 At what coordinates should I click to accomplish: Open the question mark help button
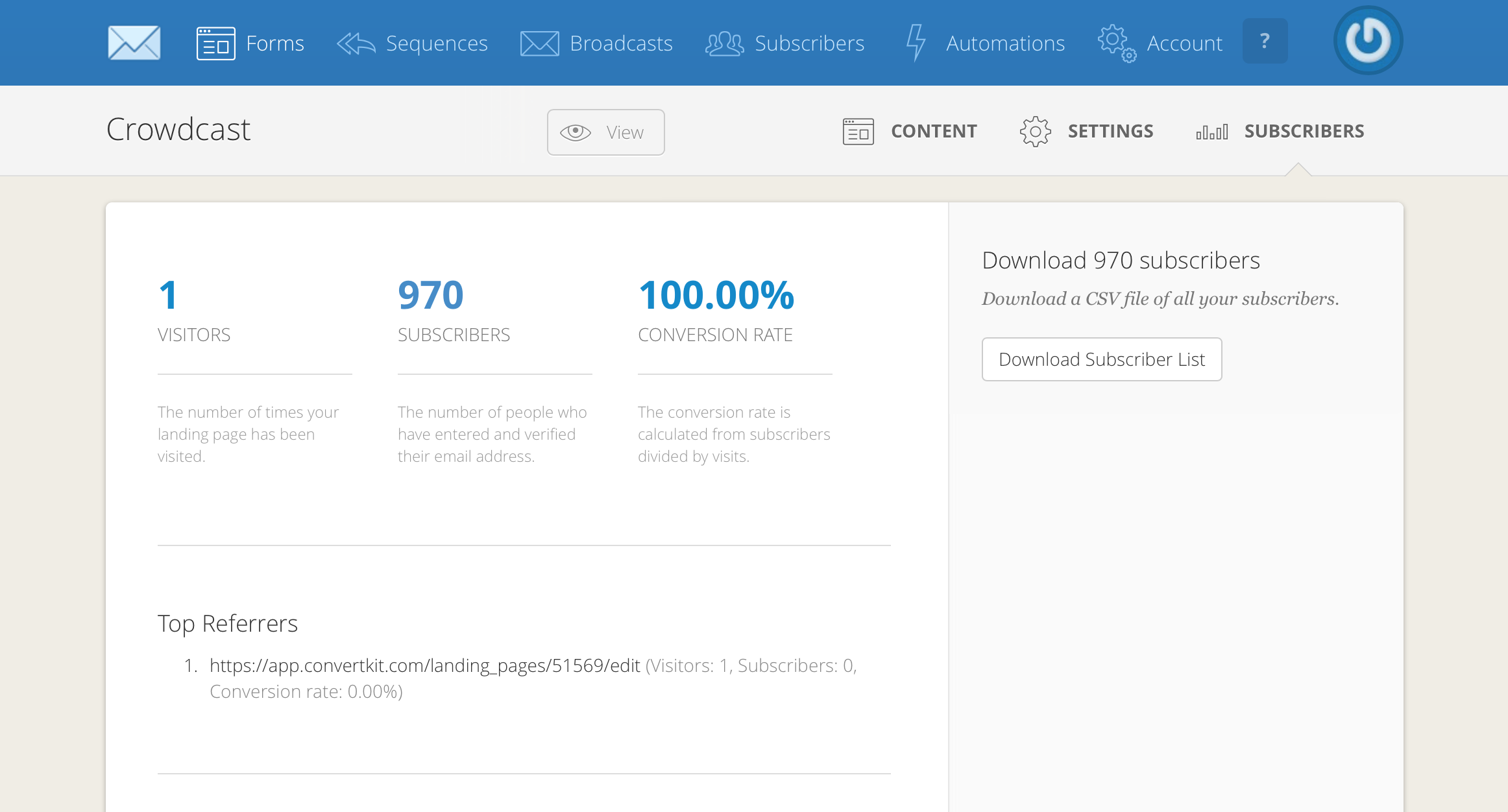tap(1265, 42)
